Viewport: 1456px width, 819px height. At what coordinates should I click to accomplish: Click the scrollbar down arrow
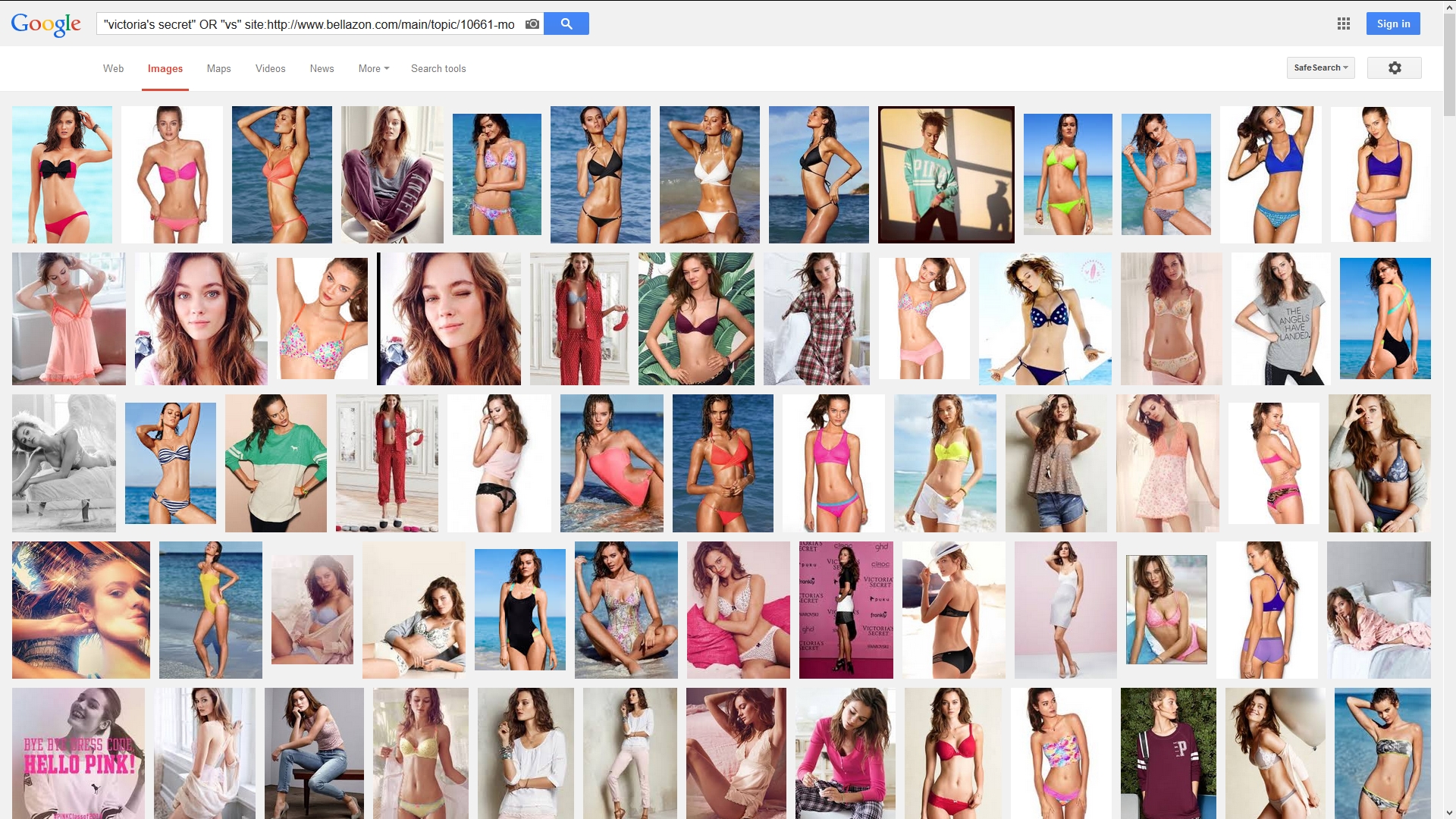click(1449, 813)
